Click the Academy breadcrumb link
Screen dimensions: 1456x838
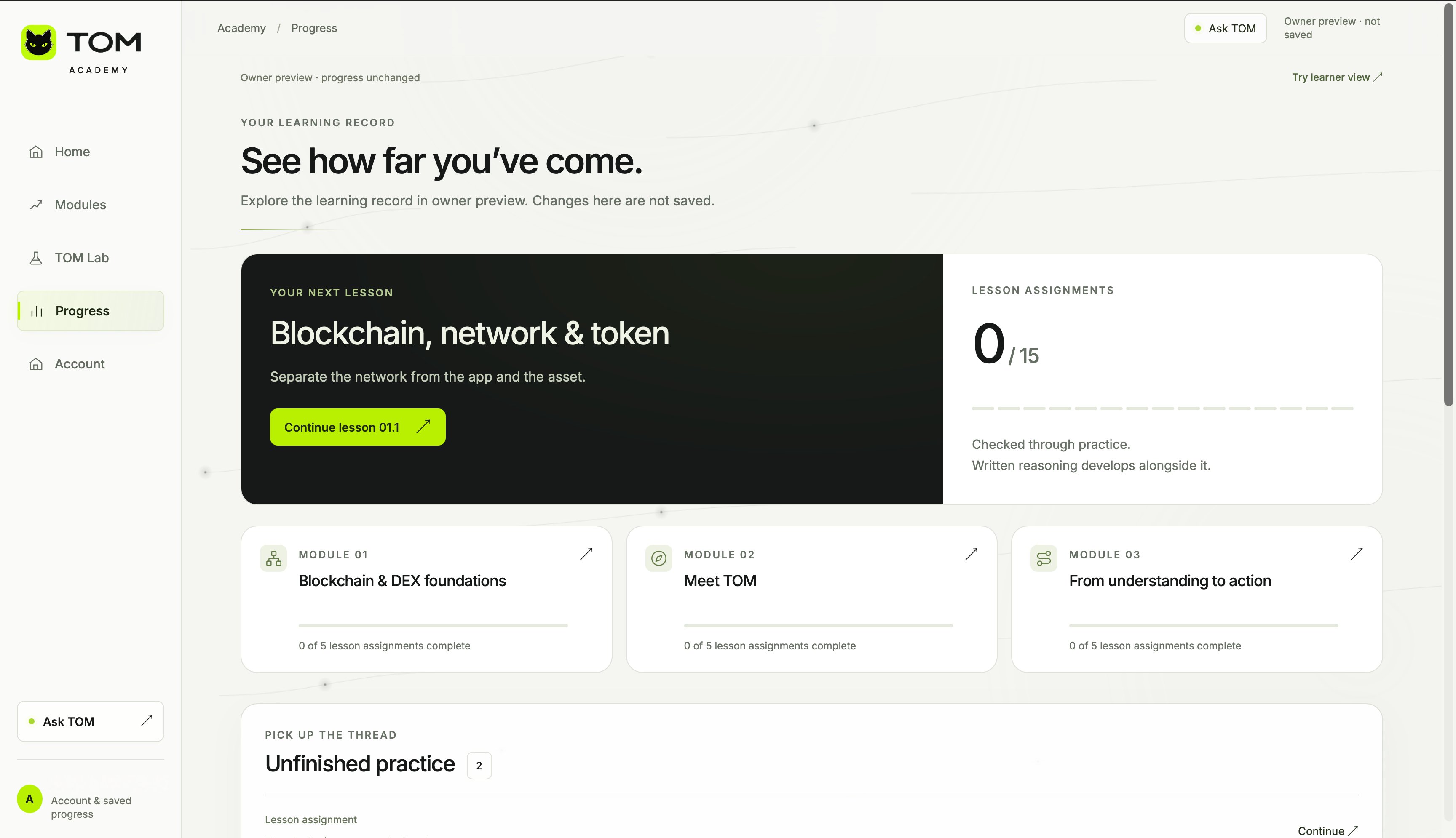[241, 28]
